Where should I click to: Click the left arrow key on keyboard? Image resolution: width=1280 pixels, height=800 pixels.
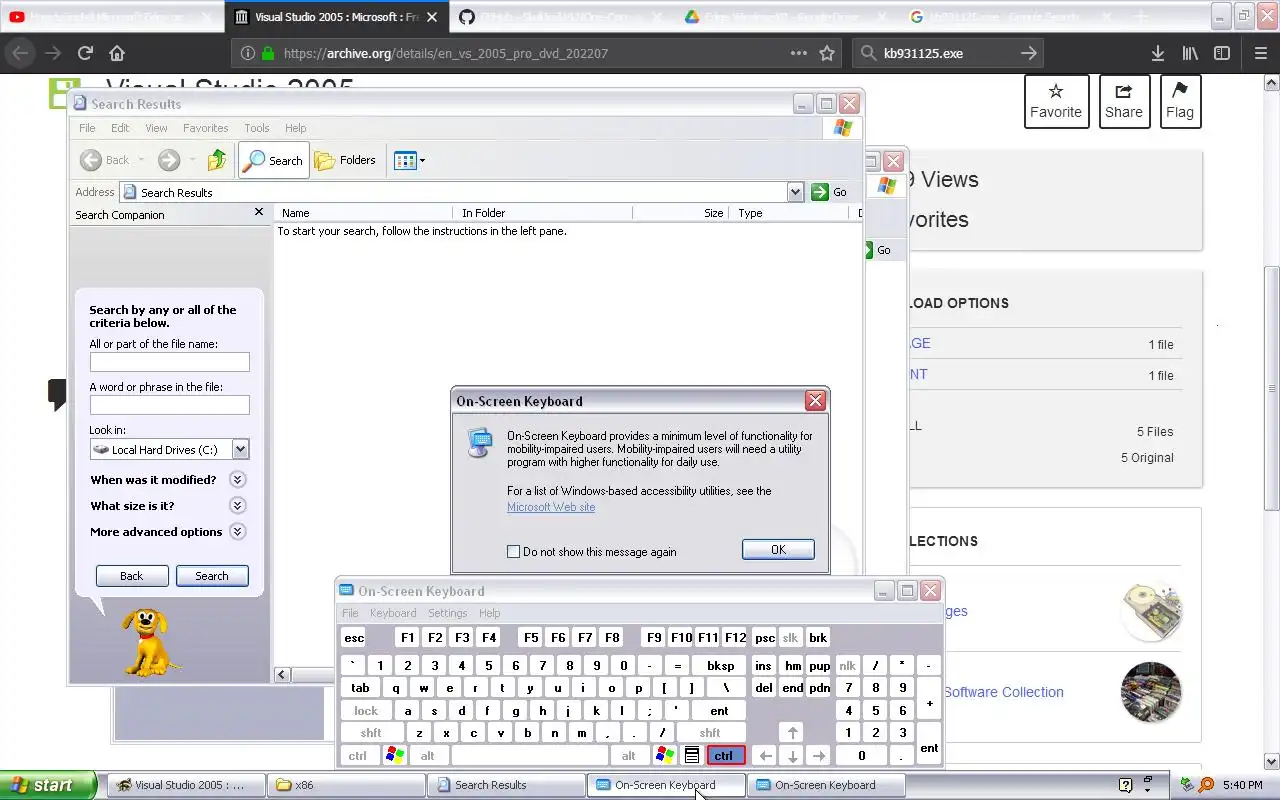click(764, 756)
